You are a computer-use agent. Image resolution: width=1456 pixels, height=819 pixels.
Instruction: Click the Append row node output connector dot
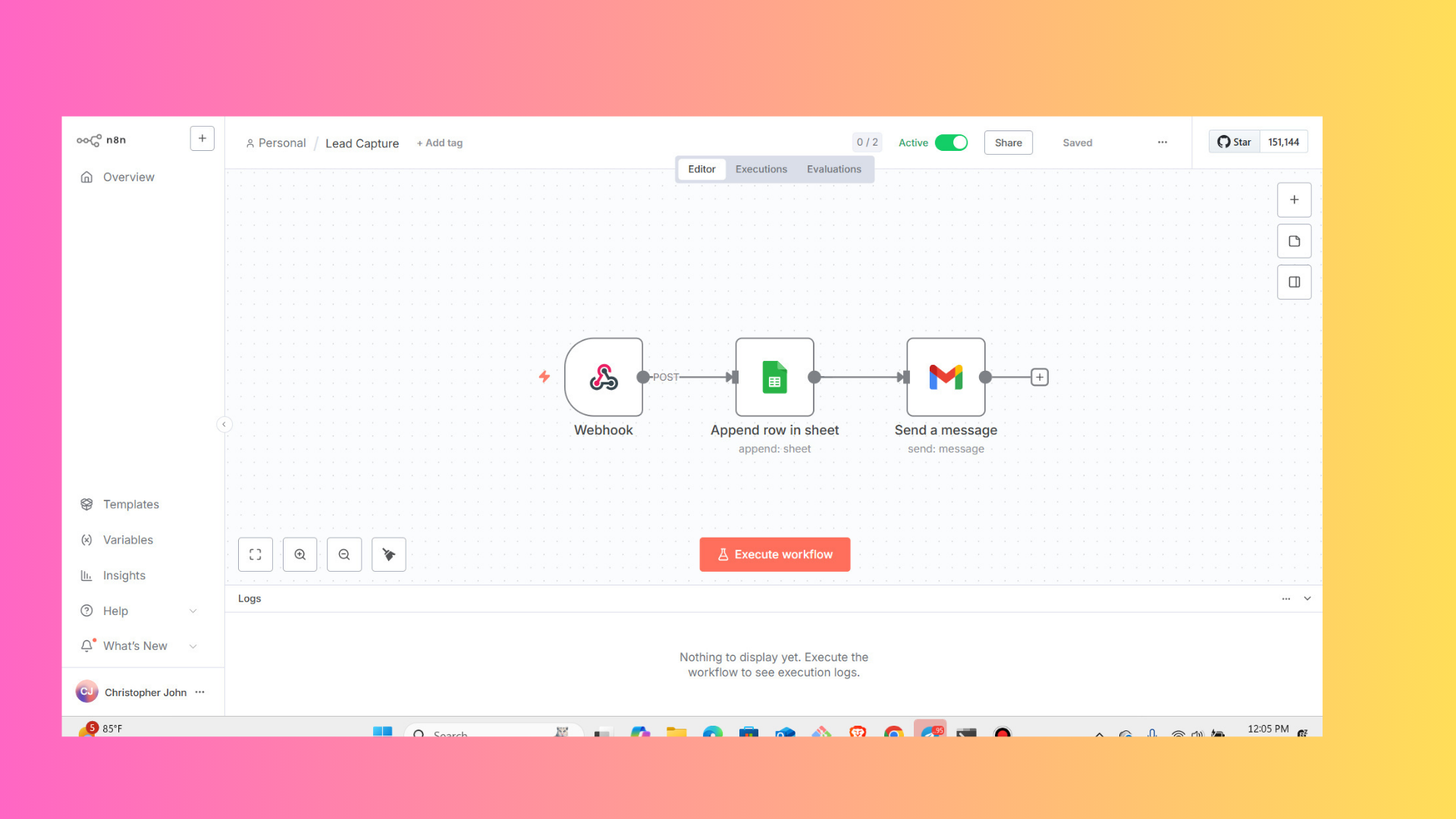[x=814, y=377]
